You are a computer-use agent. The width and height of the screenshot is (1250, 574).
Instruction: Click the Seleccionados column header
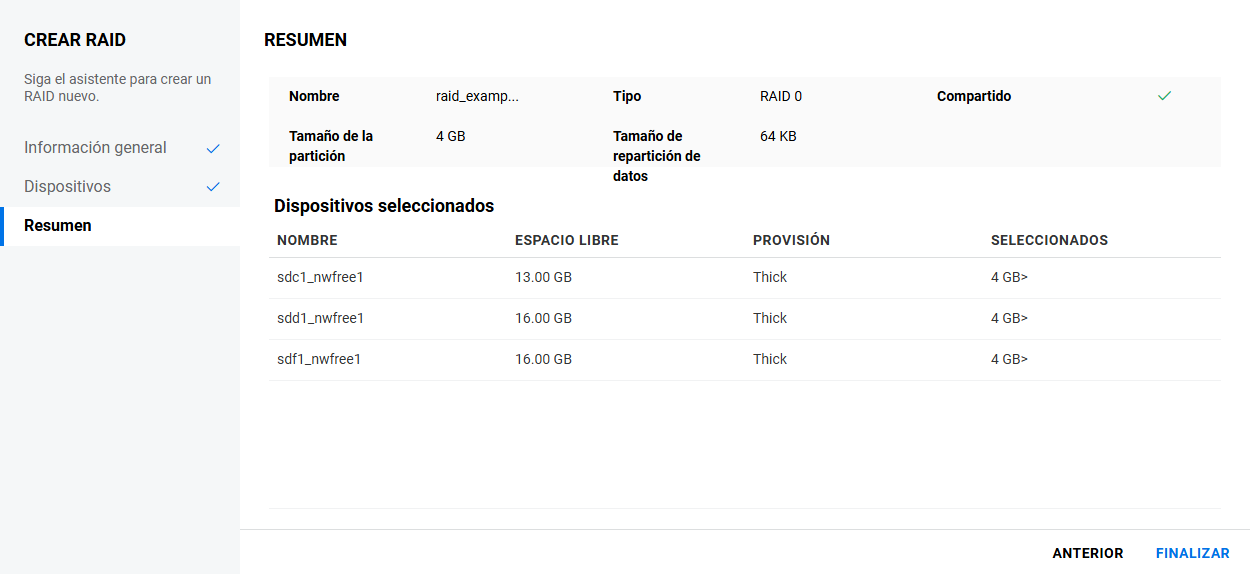point(1049,241)
